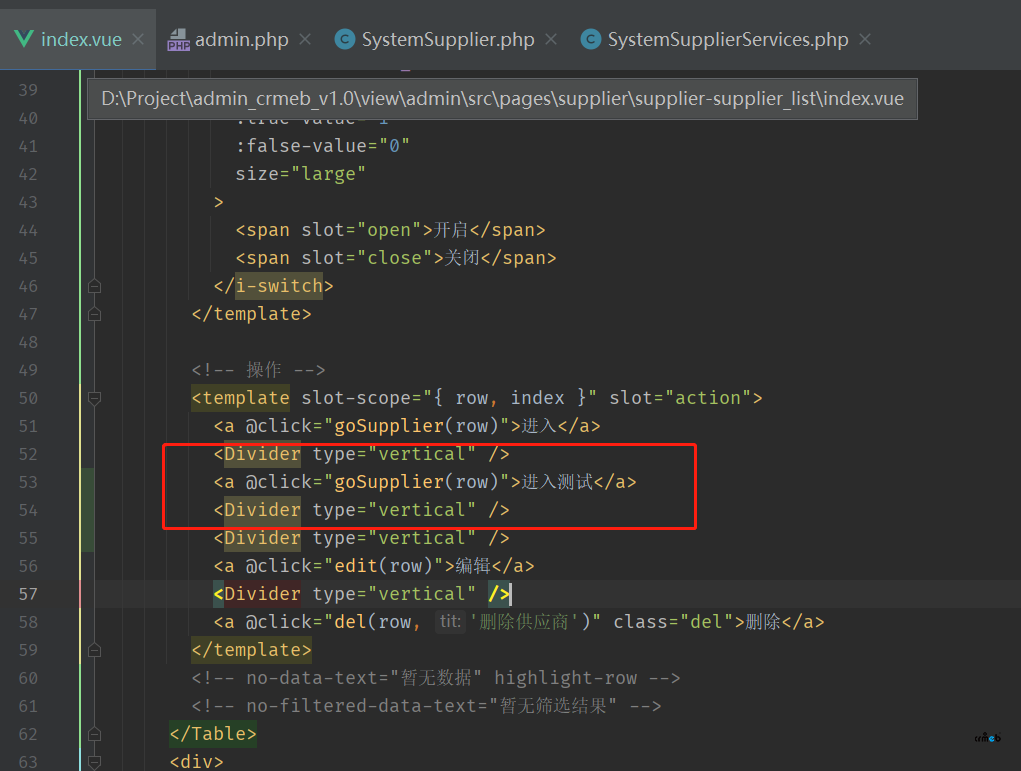Click the PHP file icon on admin.php tab
1021x771 pixels.
point(178,40)
